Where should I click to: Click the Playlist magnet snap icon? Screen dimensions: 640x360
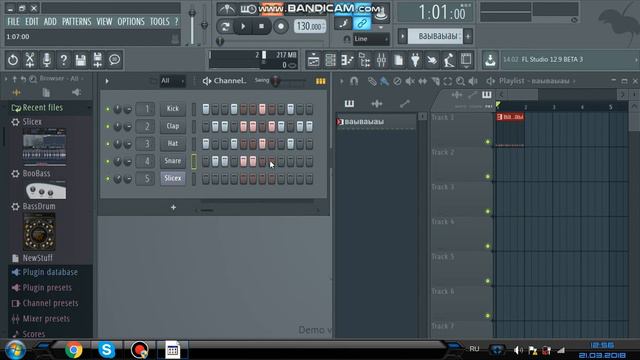point(354,81)
